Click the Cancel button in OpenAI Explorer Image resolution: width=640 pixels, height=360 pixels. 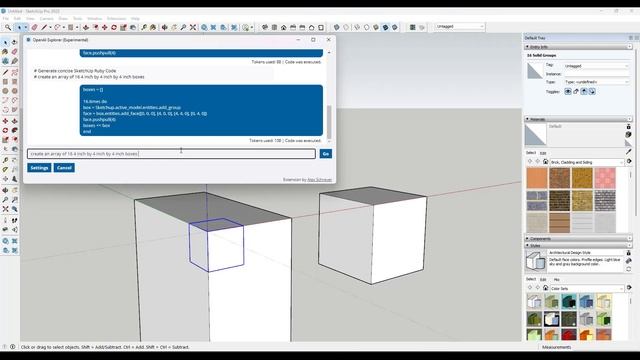tap(64, 168)
